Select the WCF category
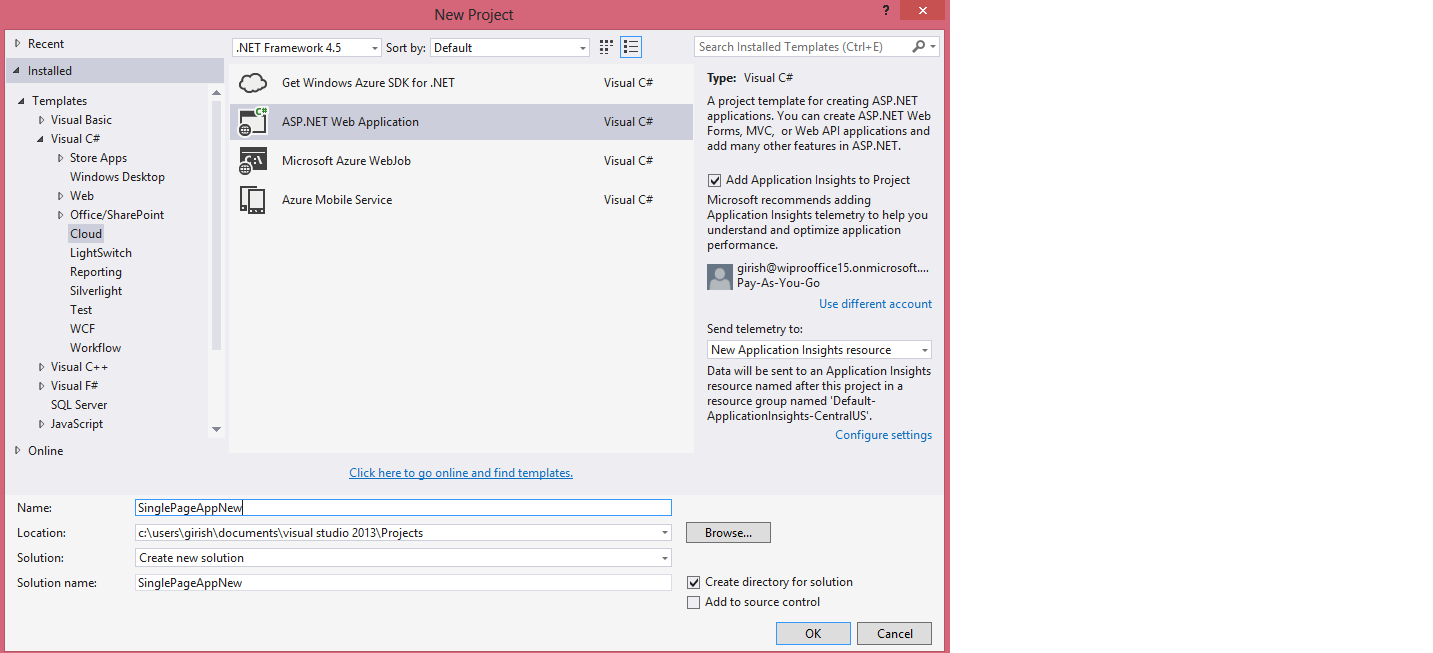The width and height of the screenshot is (1433, 653). pos(82,329)
